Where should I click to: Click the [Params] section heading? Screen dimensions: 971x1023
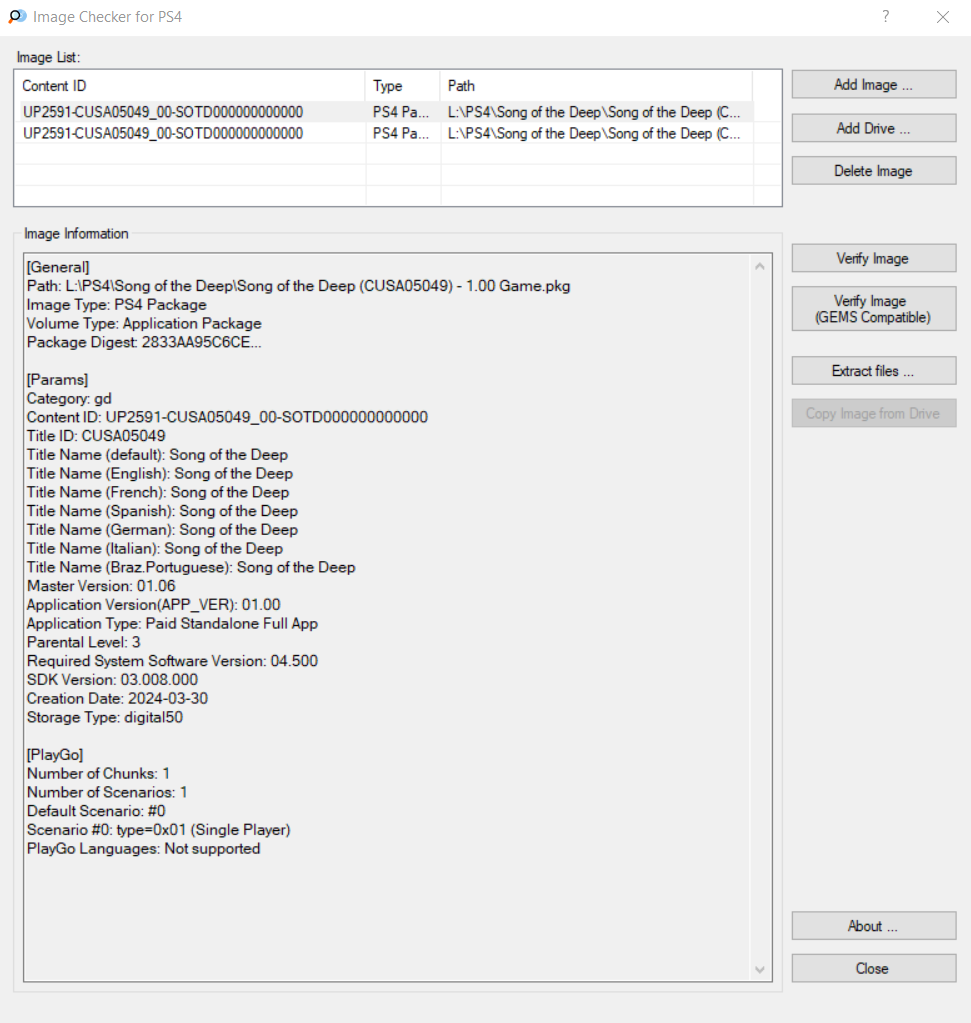[x=57, y=380]
